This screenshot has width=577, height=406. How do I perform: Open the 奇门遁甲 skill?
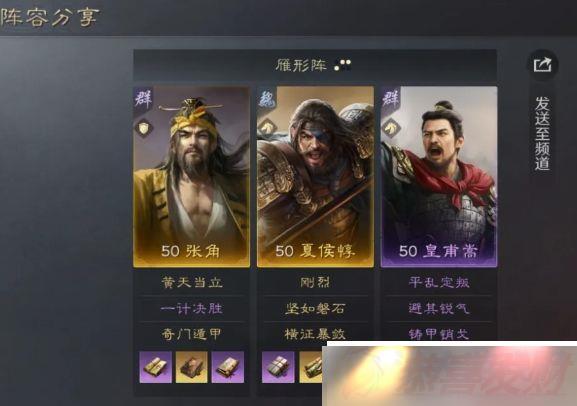coord(192,334)
